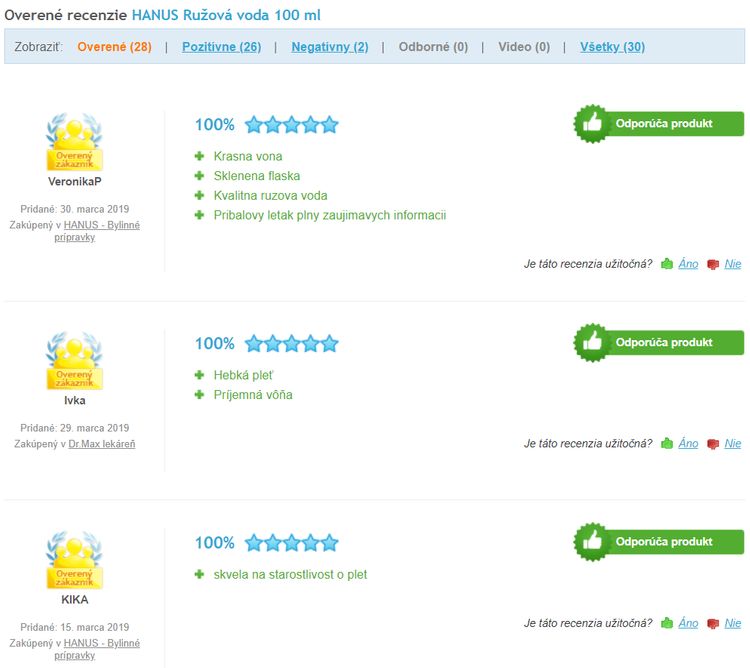Select 100% score in KIKA's review
This screenshot has width=750, height=668.
pyautogui.click(x=215, y=543)
